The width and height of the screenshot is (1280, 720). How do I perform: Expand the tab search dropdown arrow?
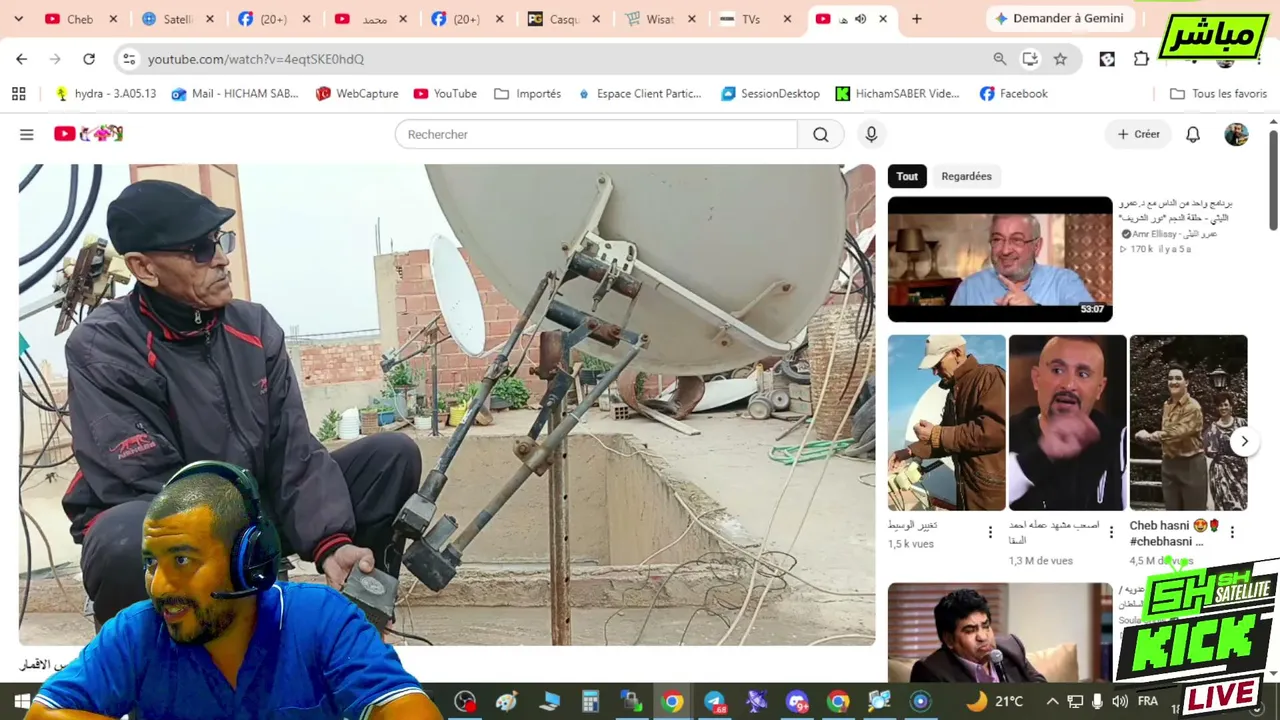coord(18,19)
